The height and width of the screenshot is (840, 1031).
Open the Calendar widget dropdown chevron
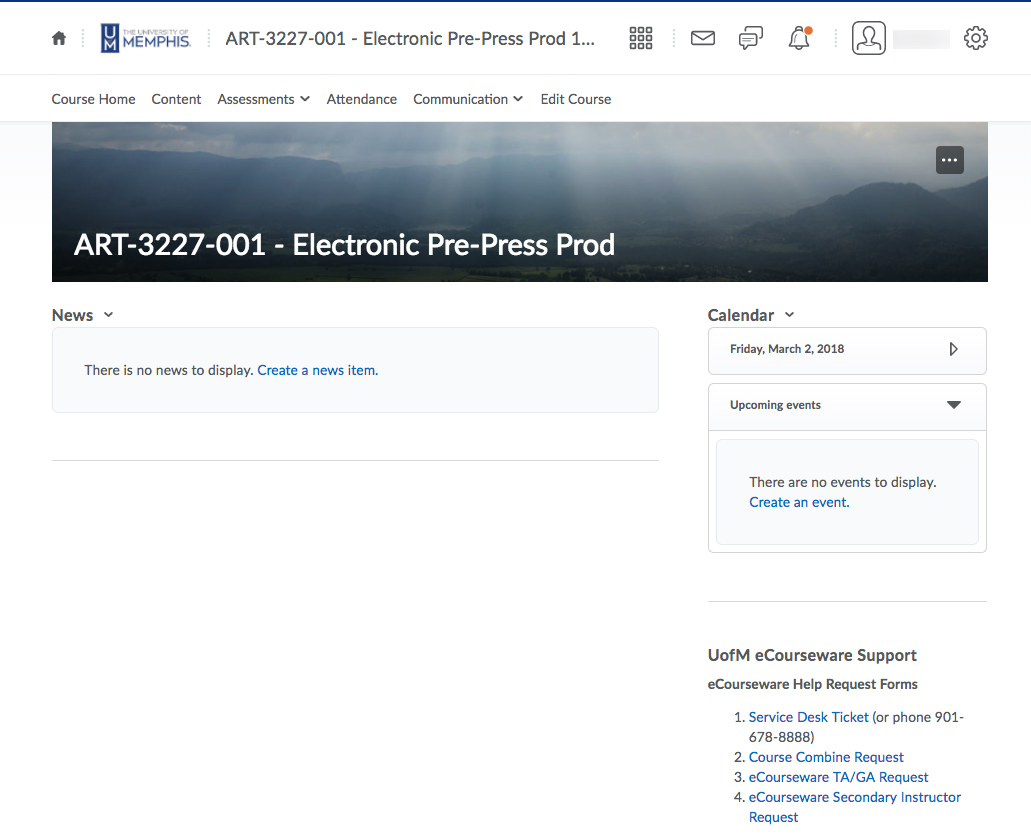(x=789, y=315)
